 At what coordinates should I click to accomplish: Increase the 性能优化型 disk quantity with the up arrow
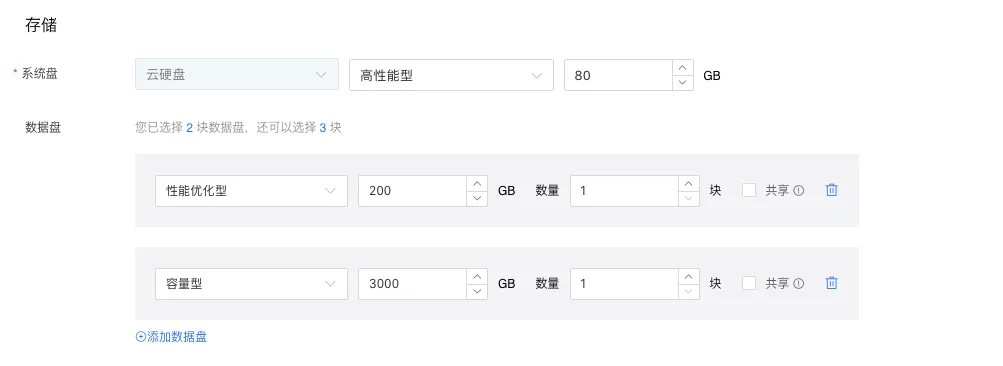(688, 183)
